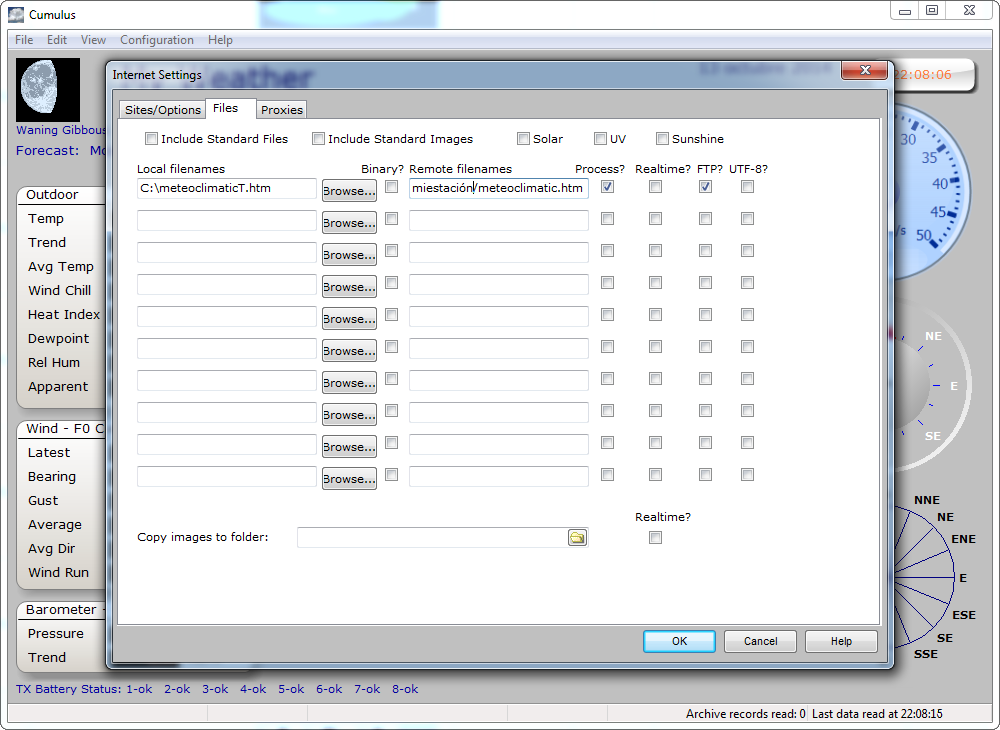Viewport: 1000px width, 730px height.
Task: Click the Cumulus app icon in title bar
Action: click(16, 14)
